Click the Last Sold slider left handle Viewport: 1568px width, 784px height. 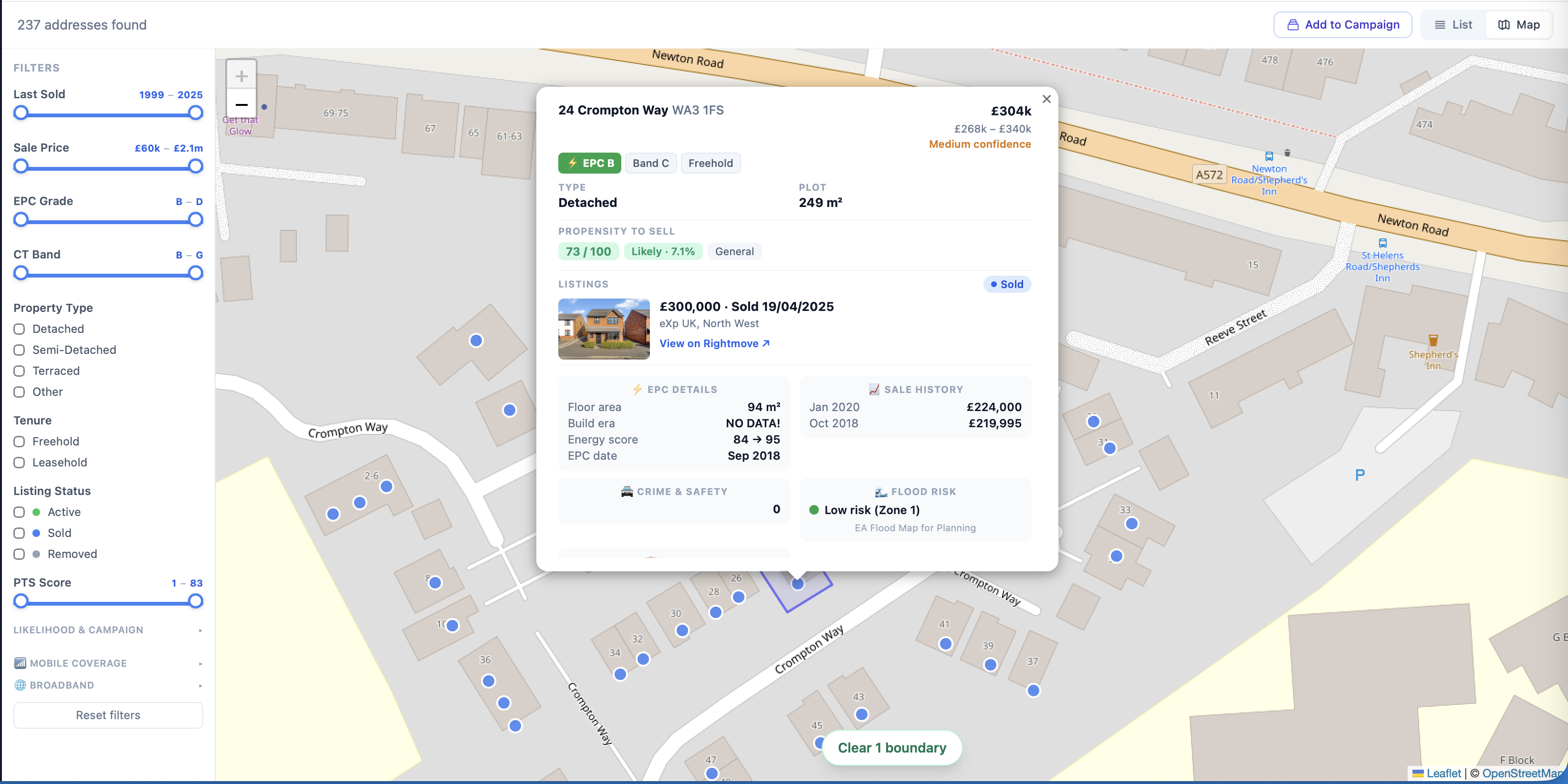pos(21,113)
